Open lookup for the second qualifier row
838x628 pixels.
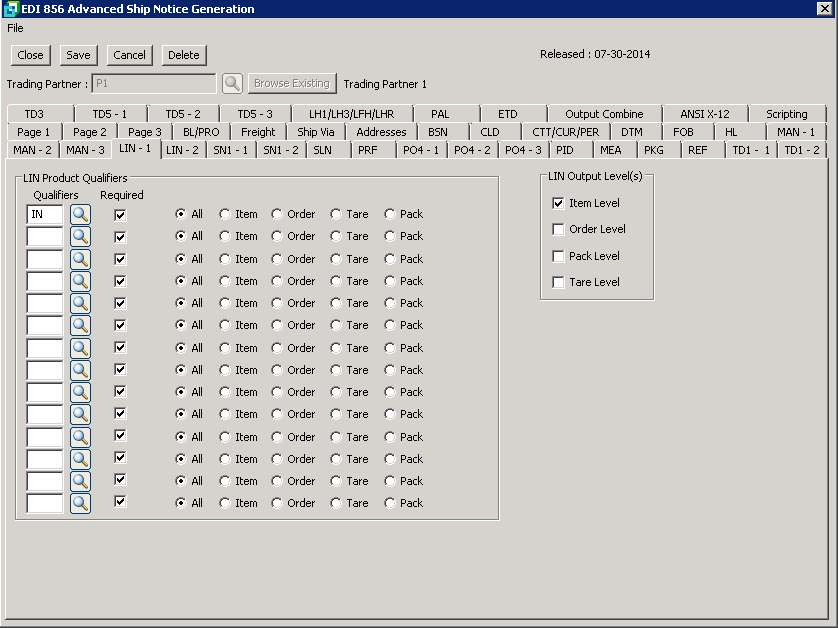80,237
